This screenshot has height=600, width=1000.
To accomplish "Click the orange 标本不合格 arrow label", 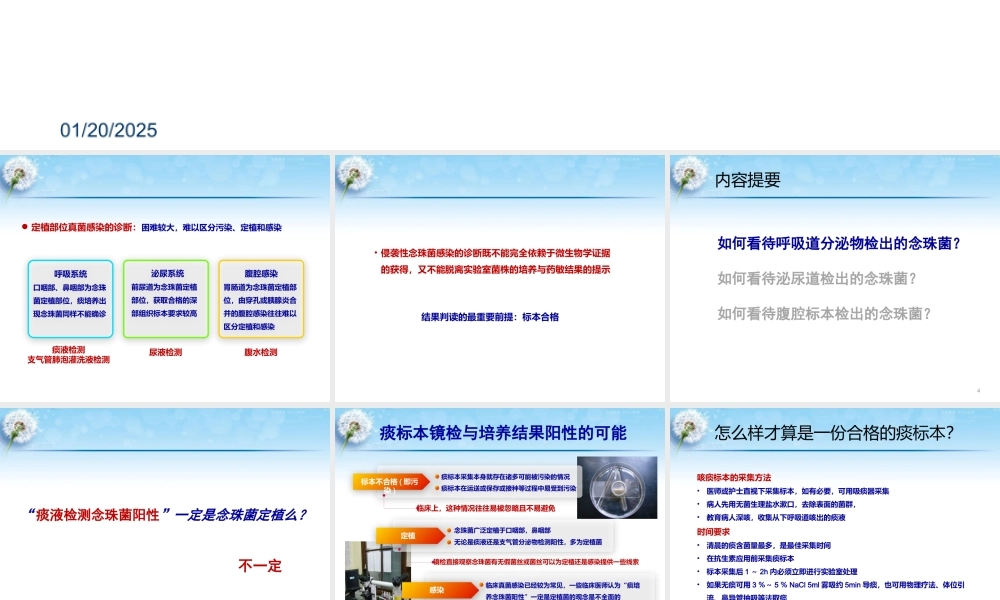I will pyautogui.click(x=391, y=482).
